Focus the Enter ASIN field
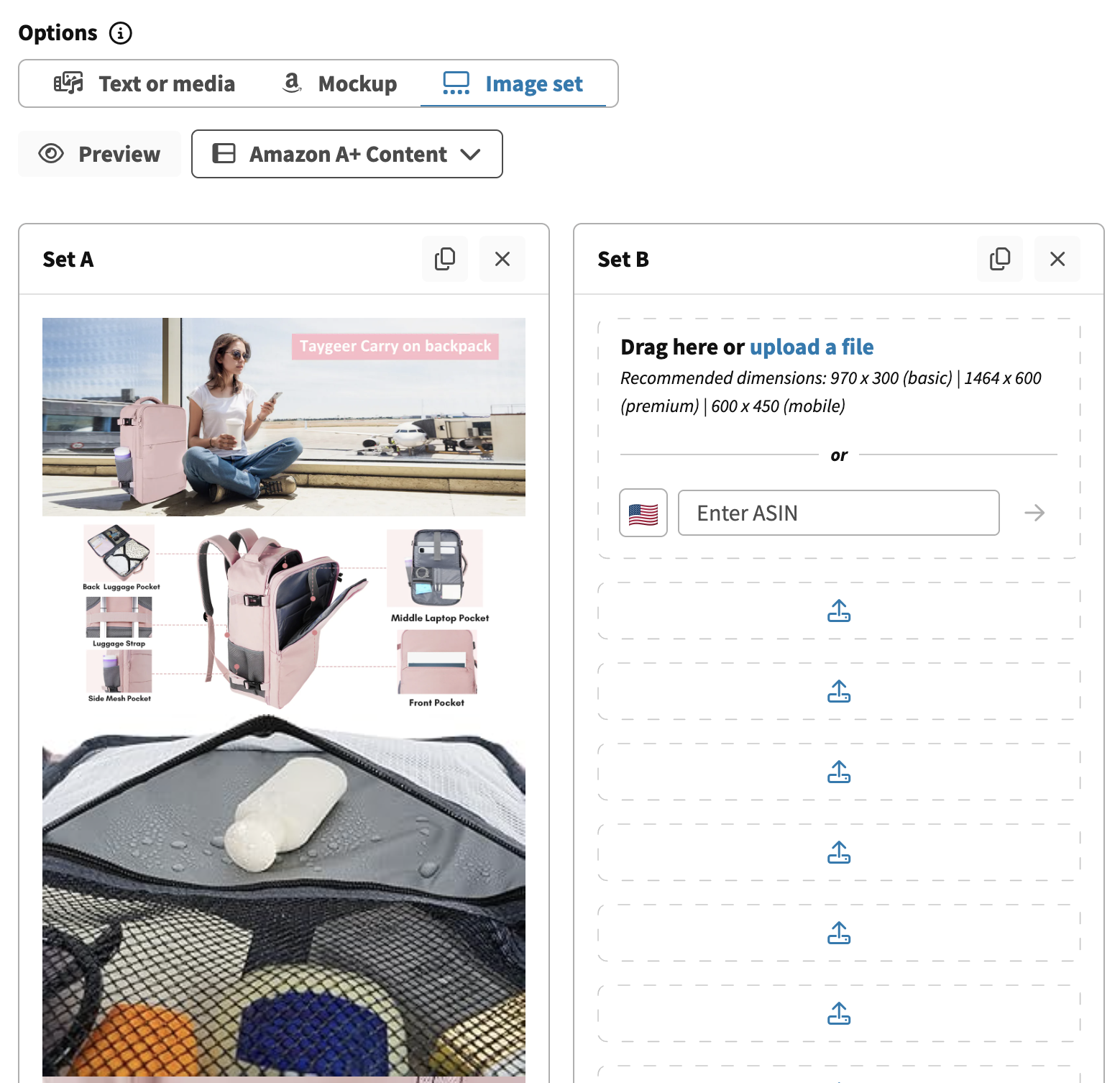 839,513
